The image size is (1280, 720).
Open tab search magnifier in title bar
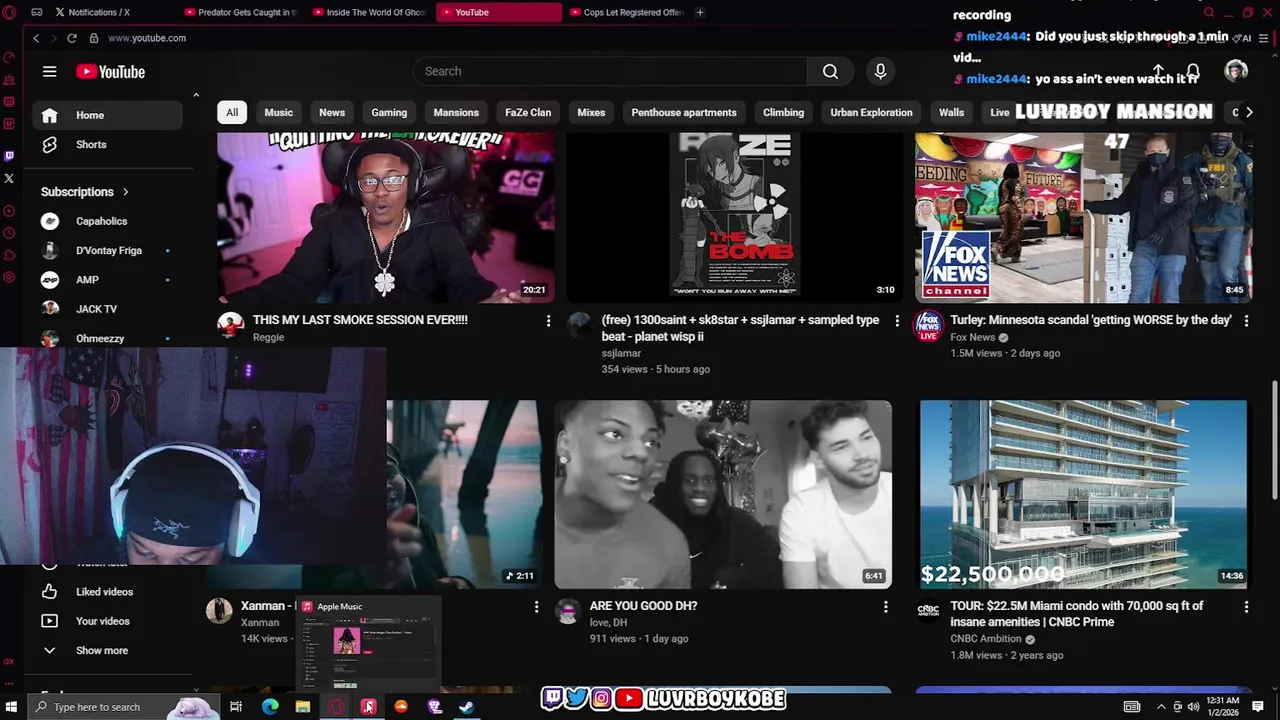1209,12
